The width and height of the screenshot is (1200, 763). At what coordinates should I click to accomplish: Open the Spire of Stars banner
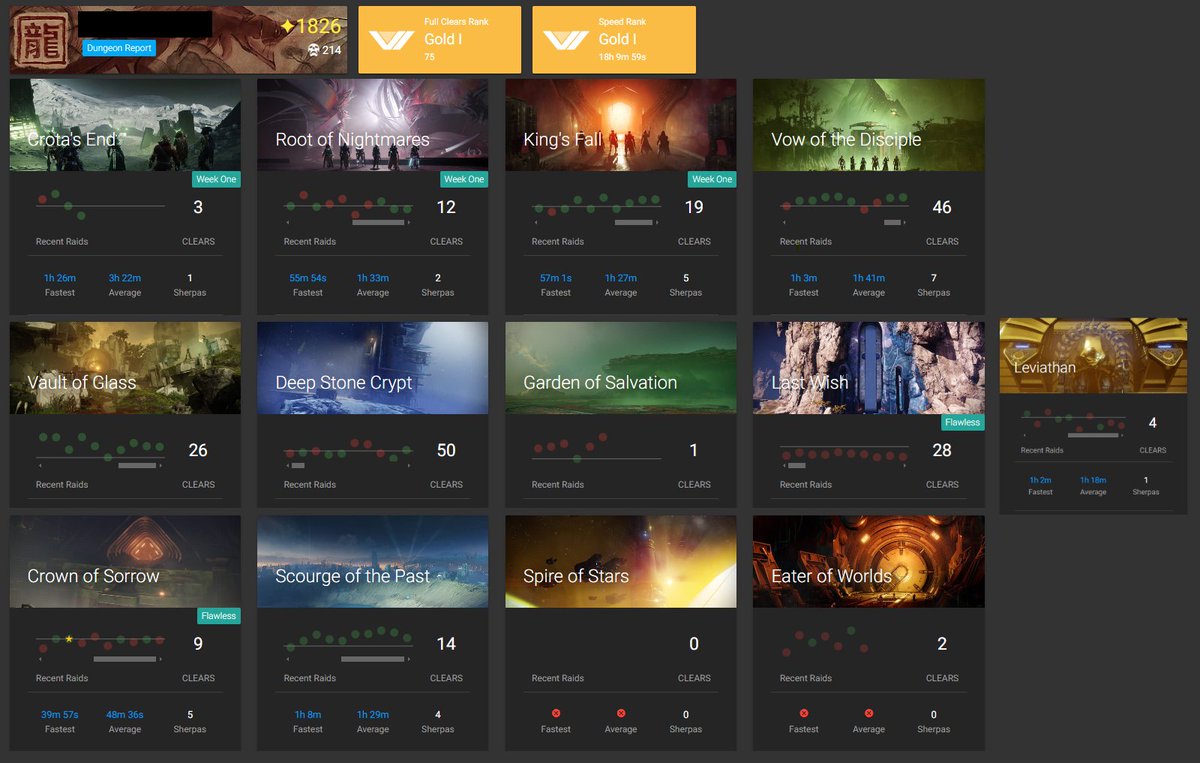(621, 561)
